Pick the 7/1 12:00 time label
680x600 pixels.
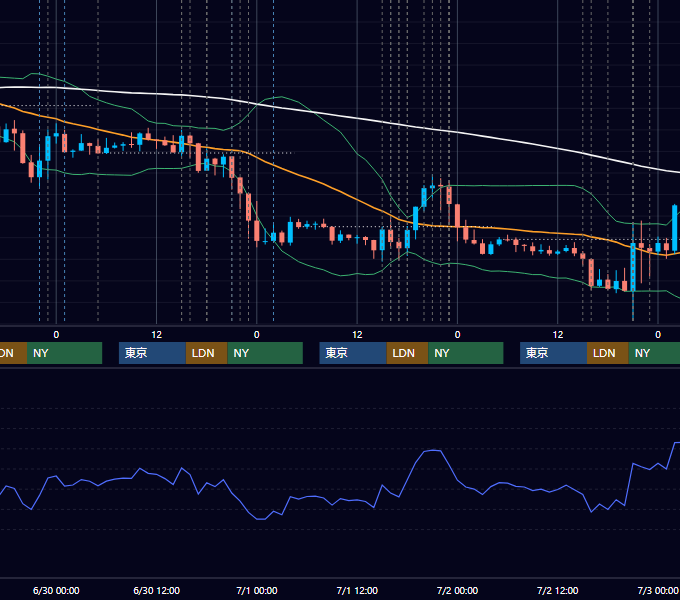coord(357,590)
